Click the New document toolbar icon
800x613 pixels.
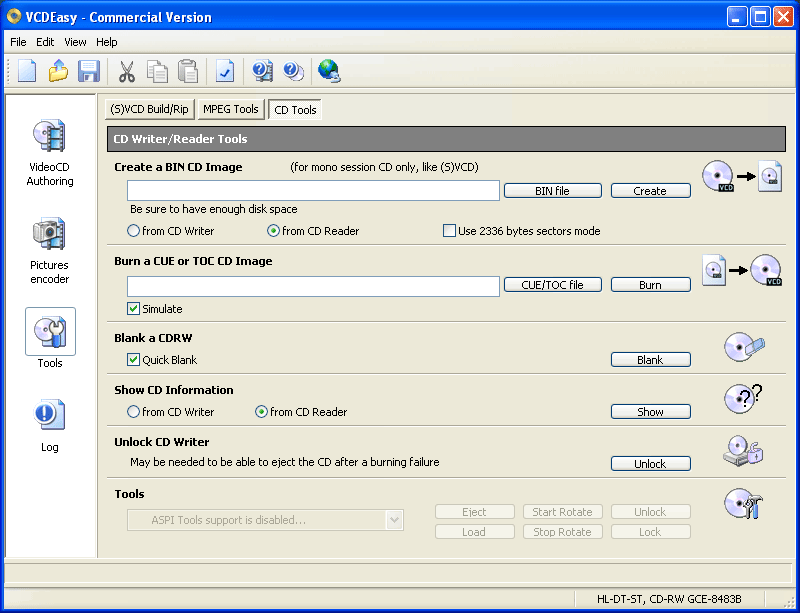click(x=27, y=70)
